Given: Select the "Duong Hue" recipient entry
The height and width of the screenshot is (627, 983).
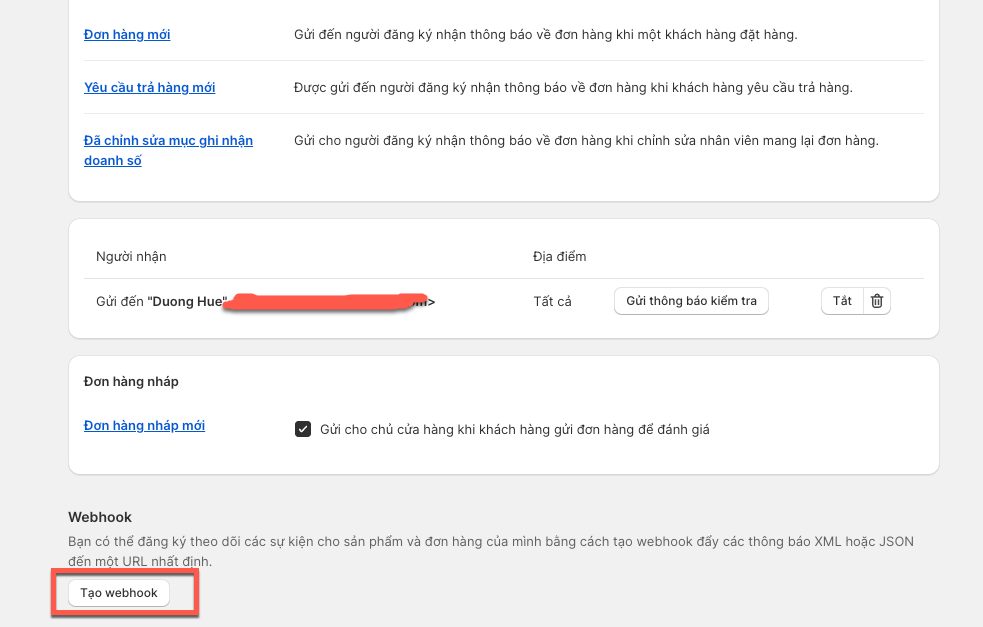Looking at the screenshot, I should pos(188,301).
